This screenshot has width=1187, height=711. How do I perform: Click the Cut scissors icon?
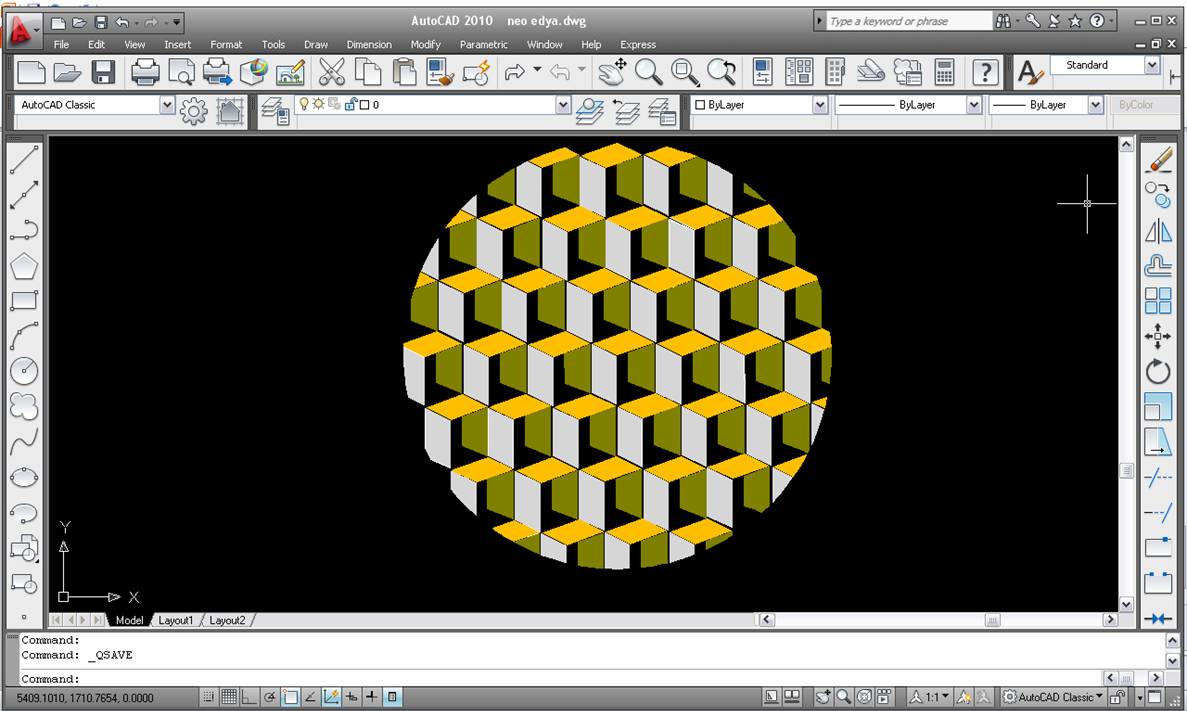332,73
